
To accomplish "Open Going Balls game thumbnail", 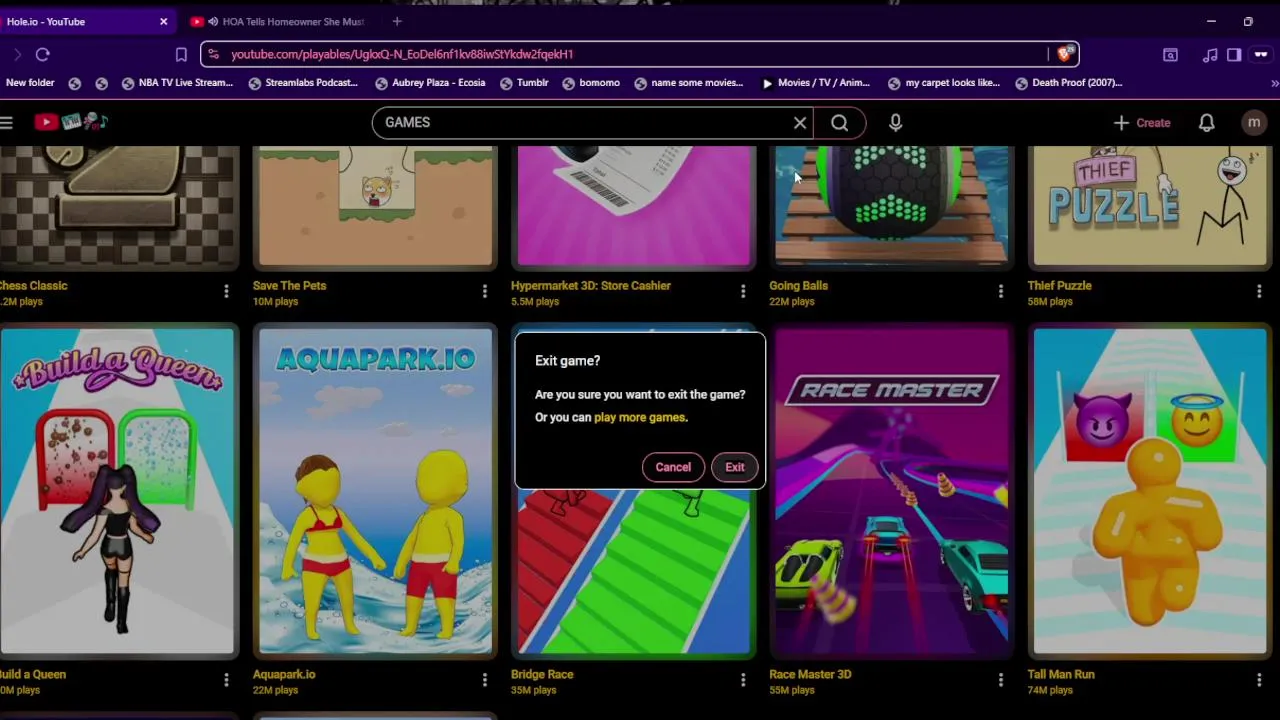I will 892,207.
